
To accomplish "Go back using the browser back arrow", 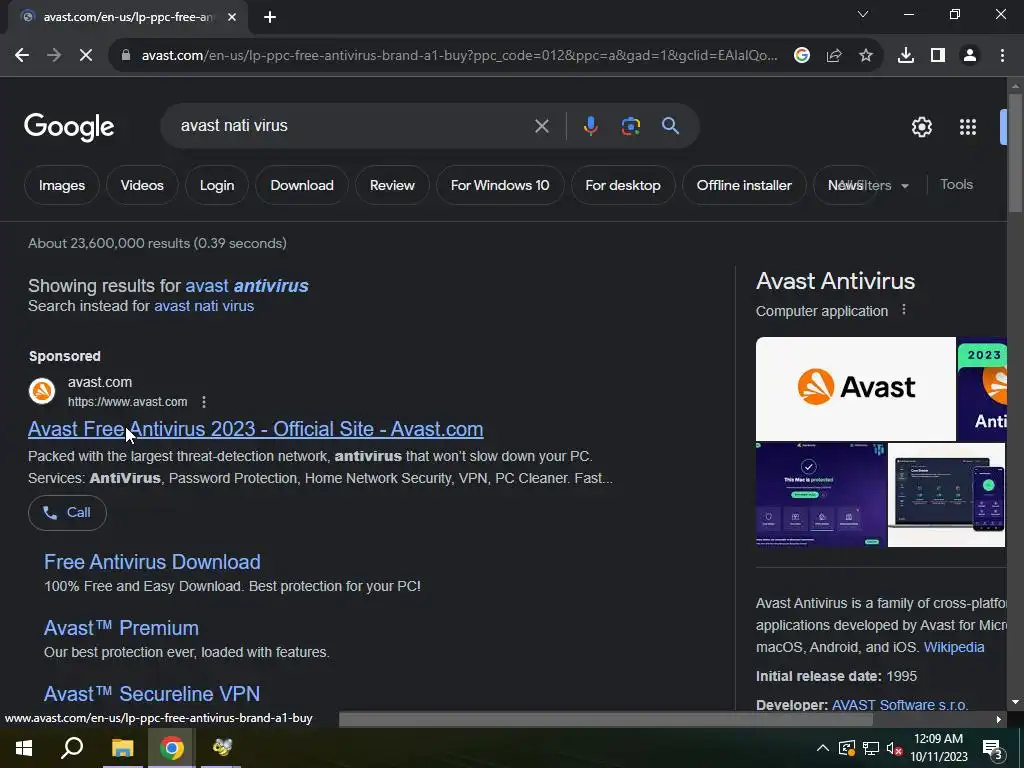I will point(22,56).
